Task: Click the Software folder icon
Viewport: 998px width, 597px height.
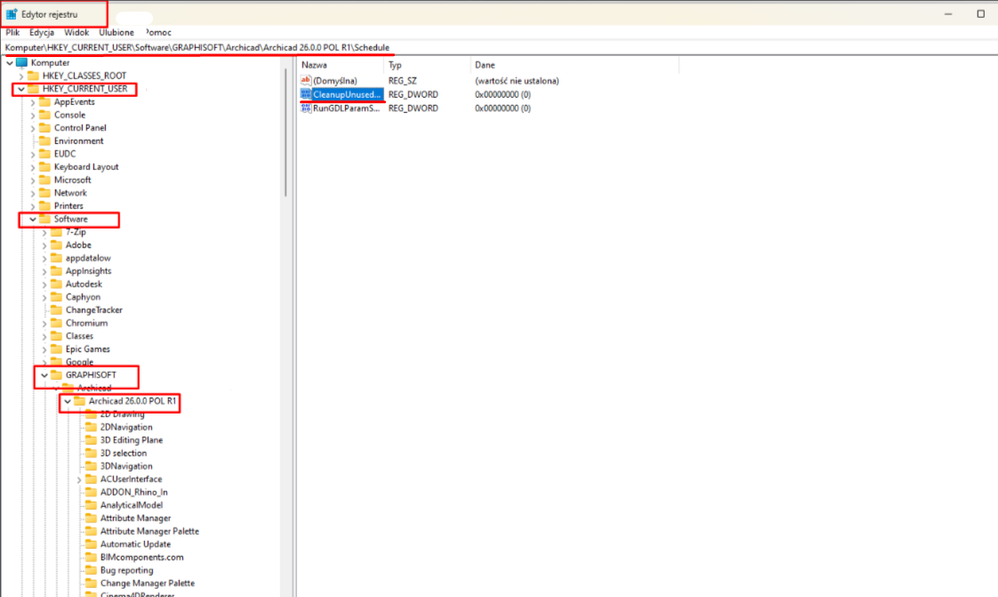Action: point(45,219)
